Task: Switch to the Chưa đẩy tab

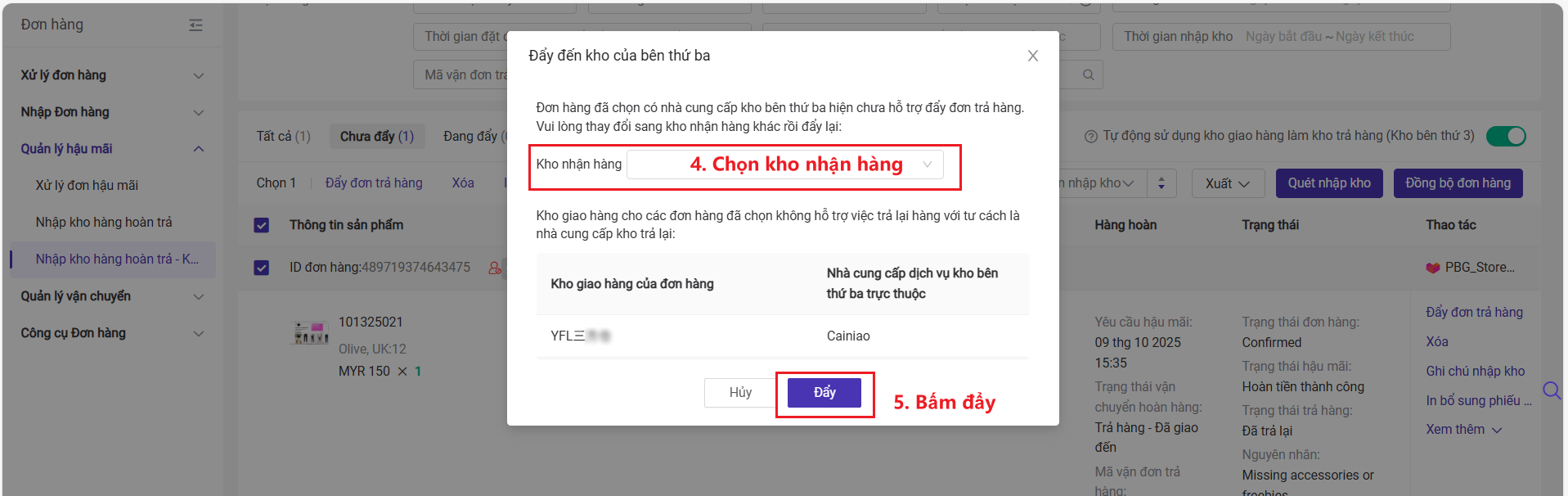Action: pos(376,136)
